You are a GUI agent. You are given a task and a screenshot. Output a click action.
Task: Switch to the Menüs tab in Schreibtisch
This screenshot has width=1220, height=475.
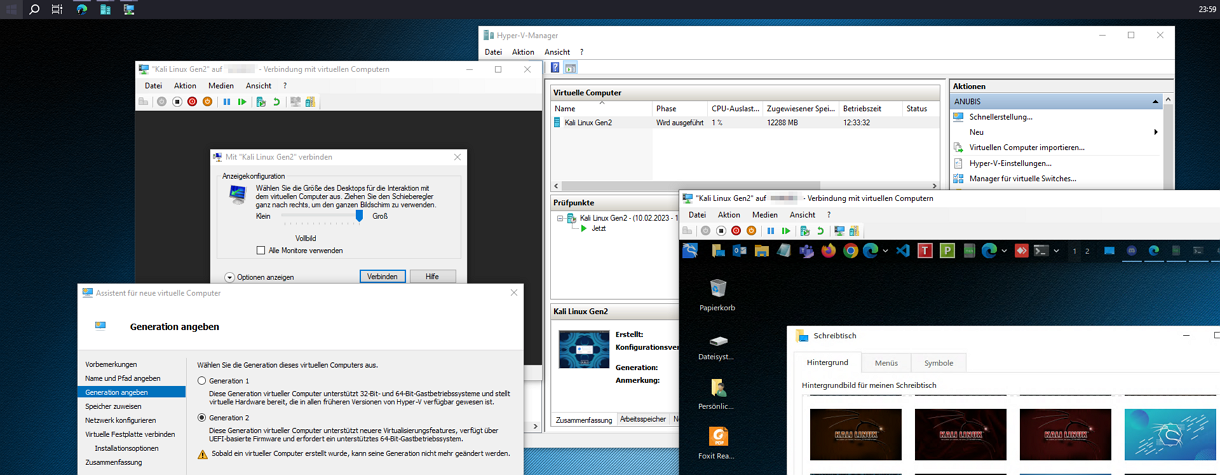(x=885, y=363)
